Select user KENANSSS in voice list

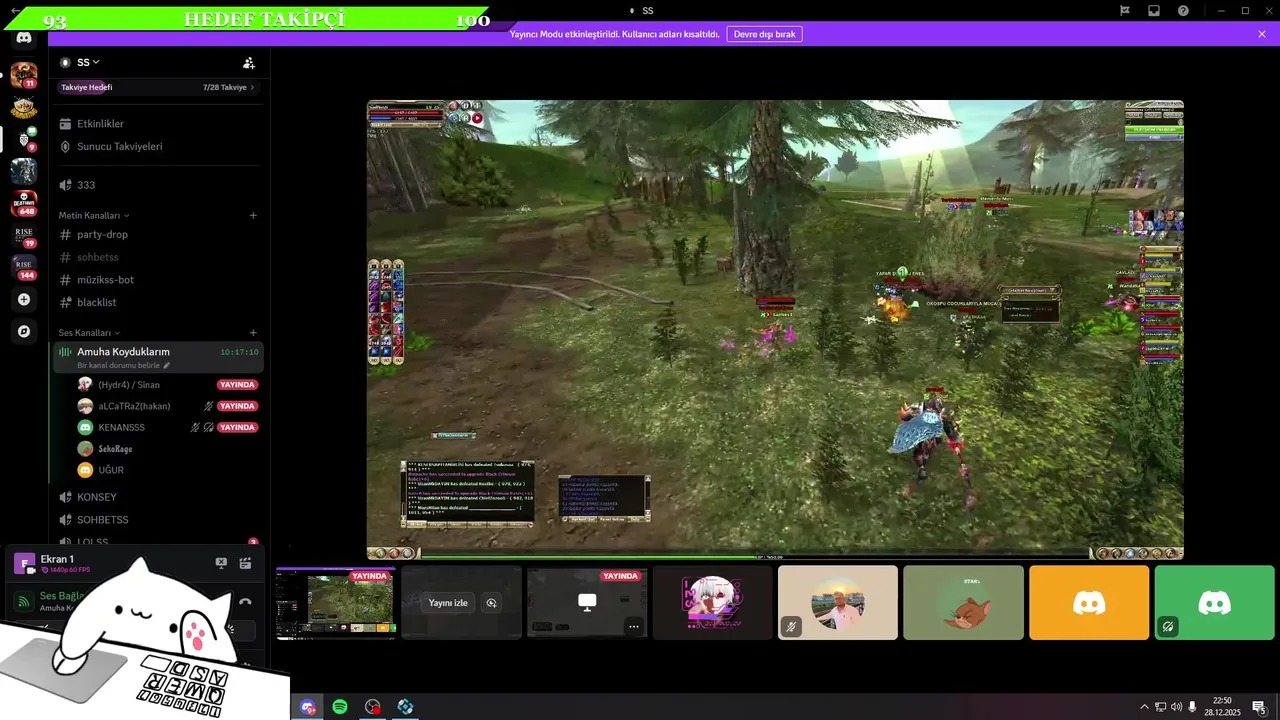[x=121, y=427]
